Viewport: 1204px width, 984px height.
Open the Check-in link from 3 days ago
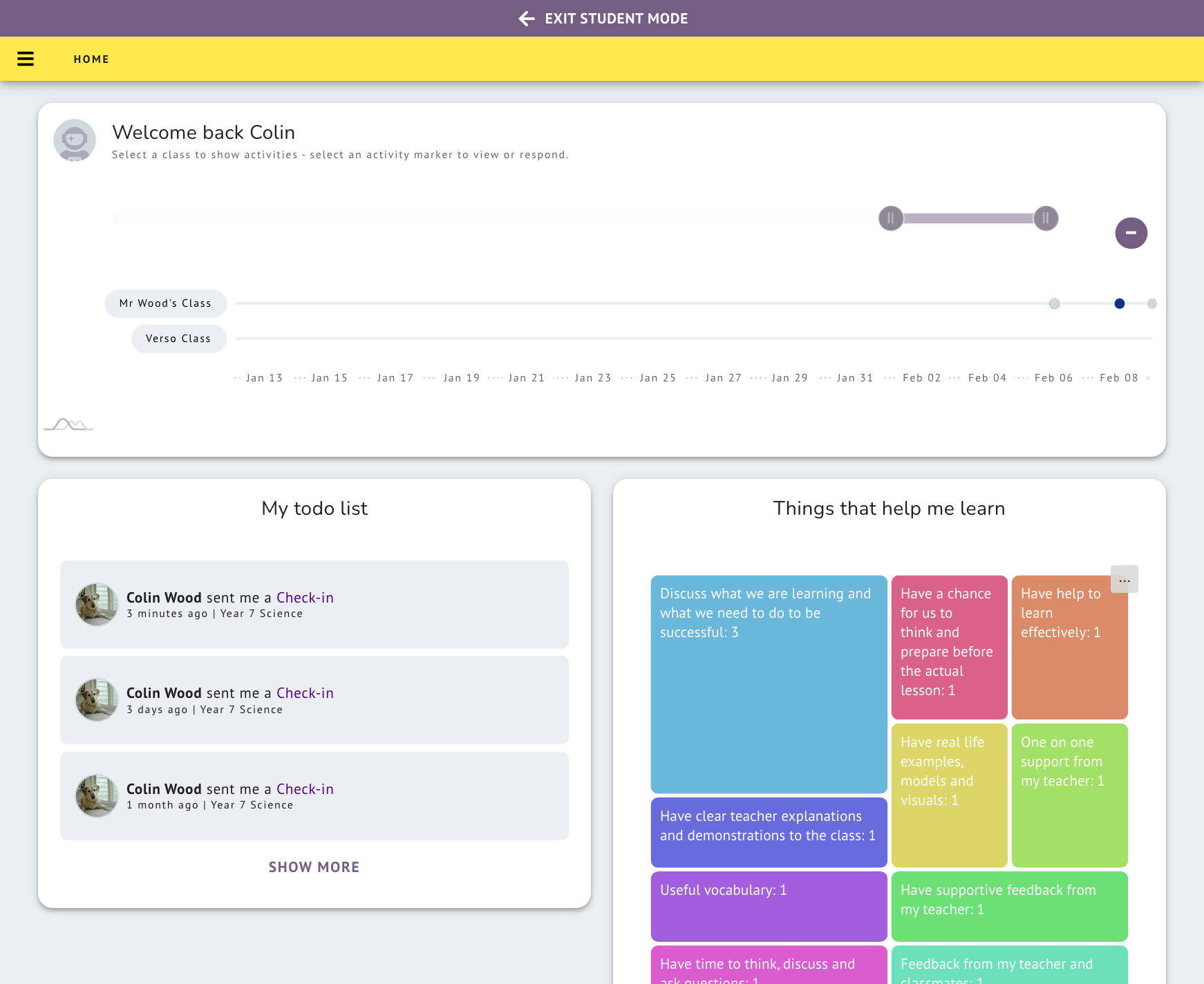click(x=305, y=693)
